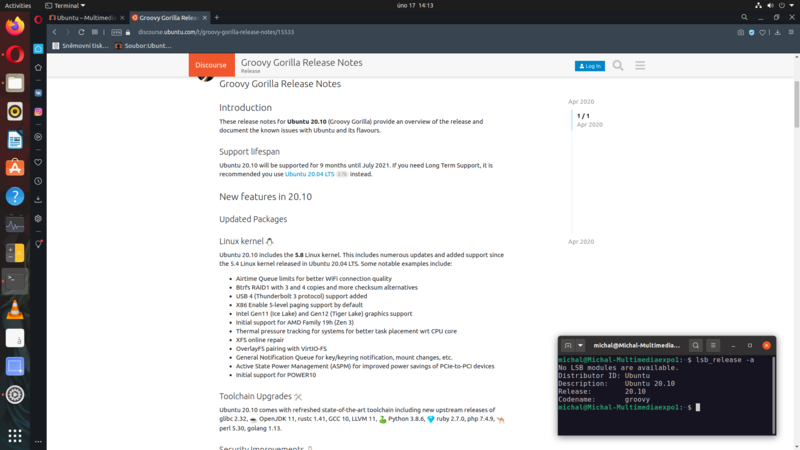This screenshot has height=450, width=800.
Task: Open the clock and calendar in top bar
Action: coord(415,6)
